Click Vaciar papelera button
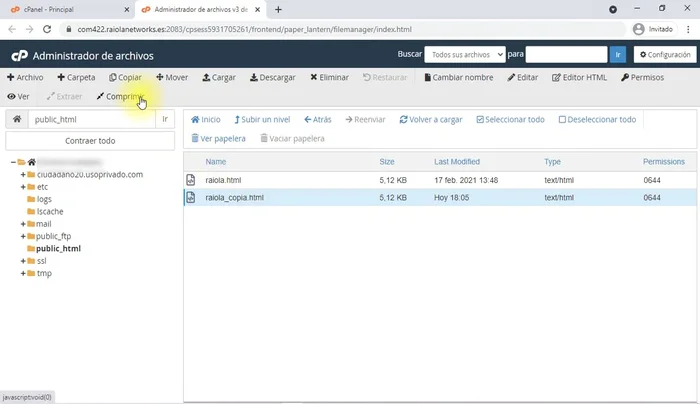 tap(292, 138)
